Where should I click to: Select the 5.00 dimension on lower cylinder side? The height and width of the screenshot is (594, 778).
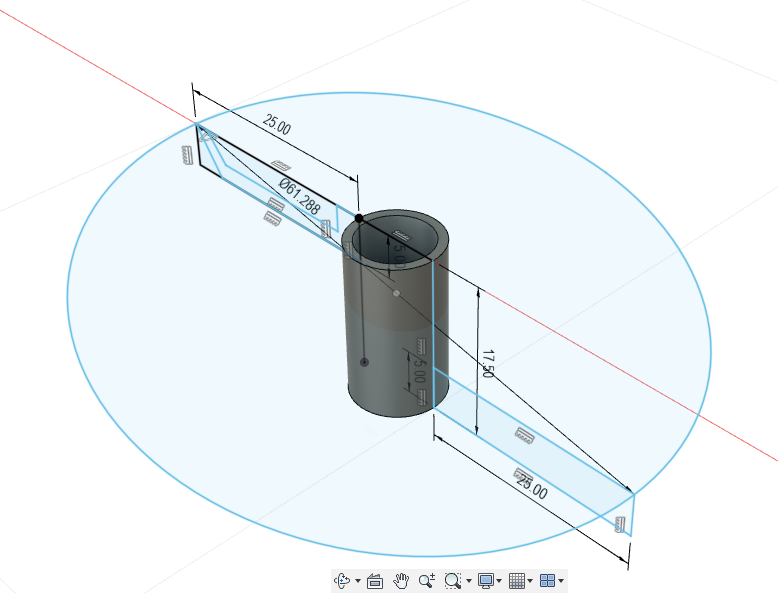[x=419, y=370]
